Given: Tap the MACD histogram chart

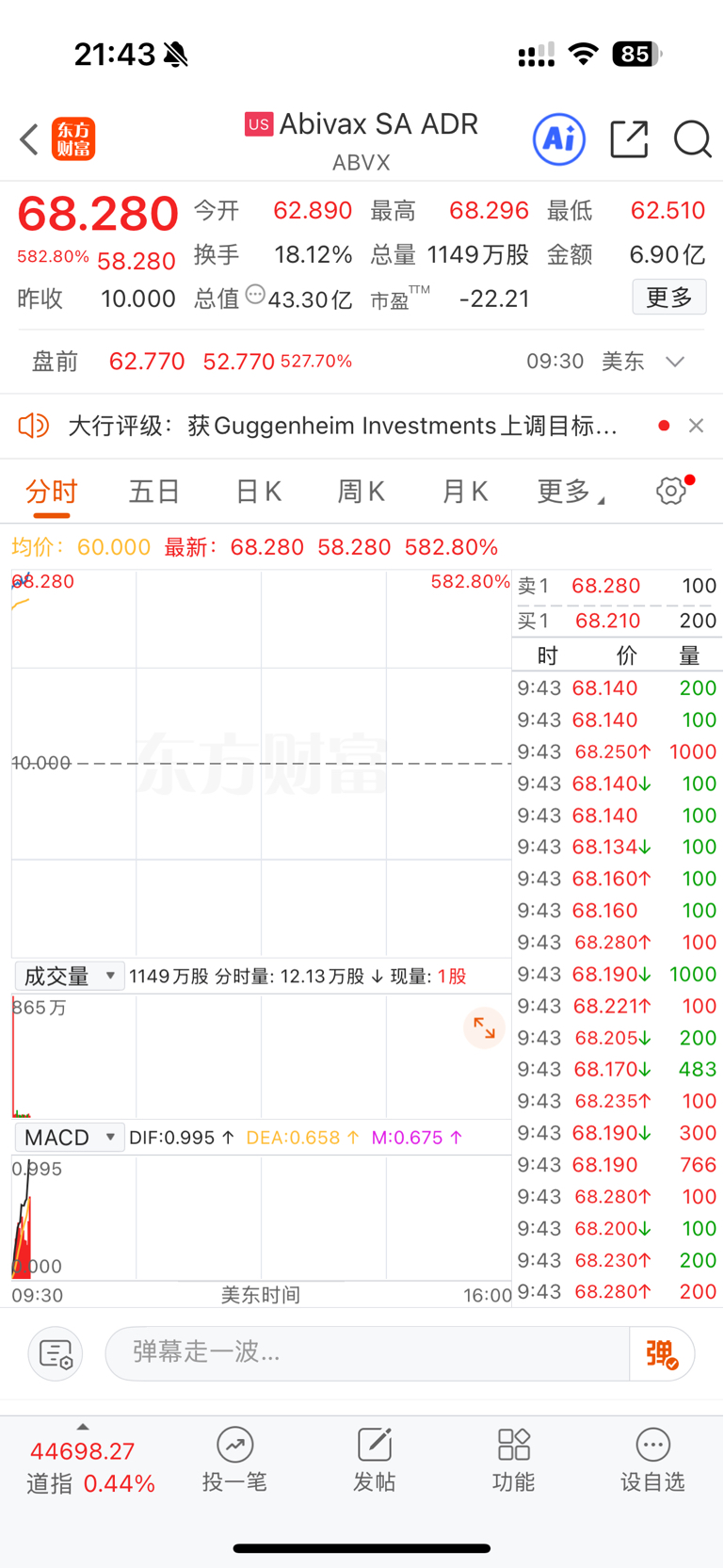Looking at the screenshot, I should pyautogui.click(x=262, y=1219).
